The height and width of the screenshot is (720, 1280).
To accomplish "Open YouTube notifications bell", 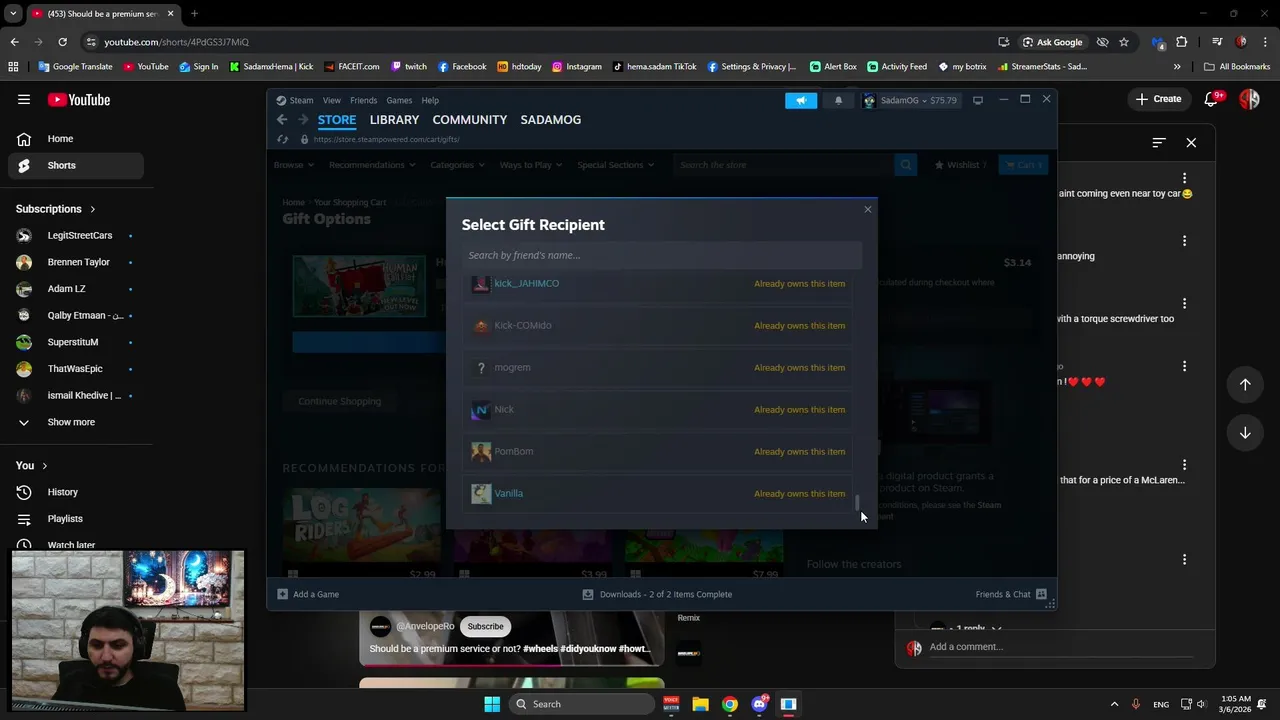I will coord(1212,99).
